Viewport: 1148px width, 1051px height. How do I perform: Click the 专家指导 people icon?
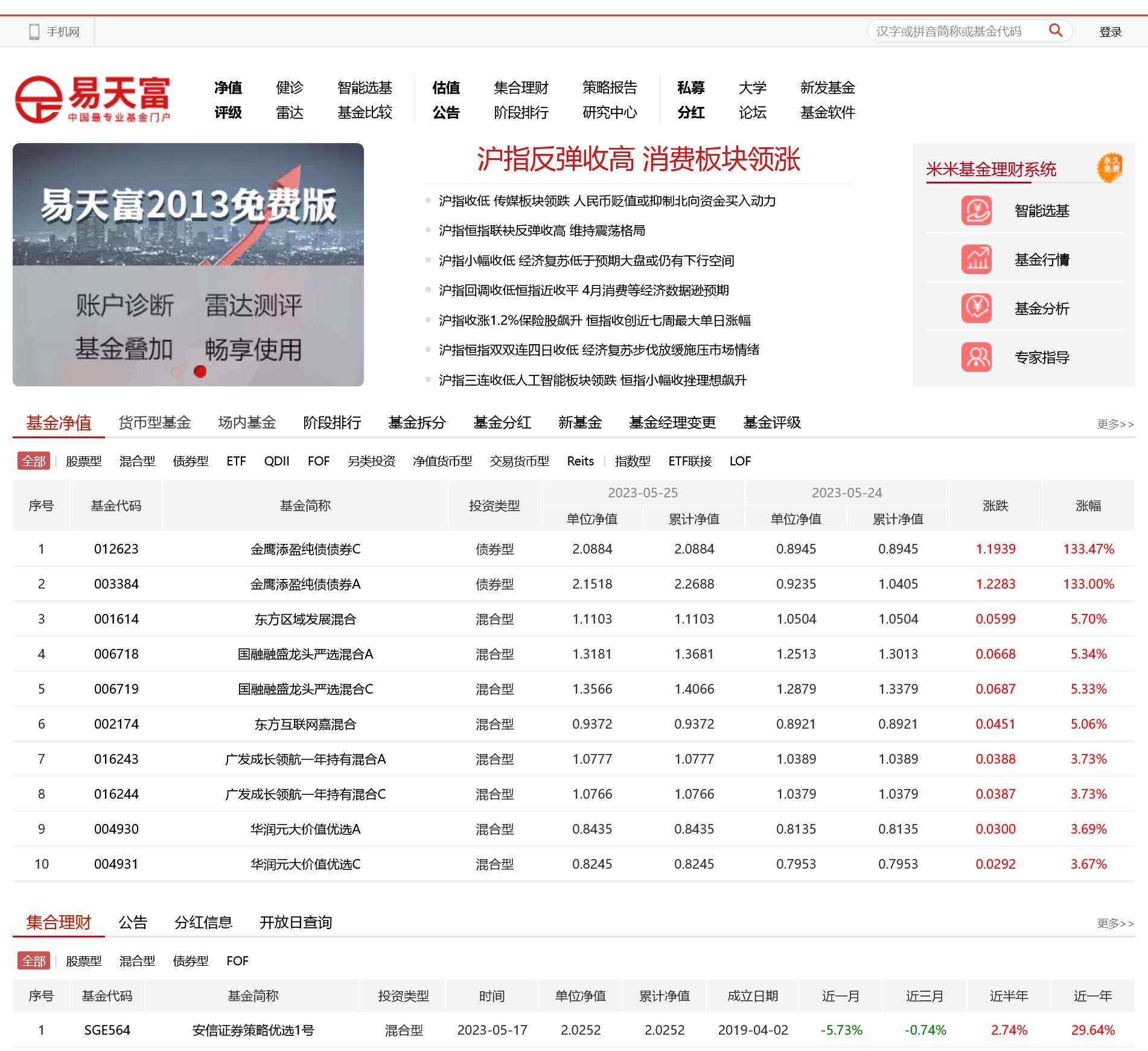pyautogui.click(x=976, y=357)
